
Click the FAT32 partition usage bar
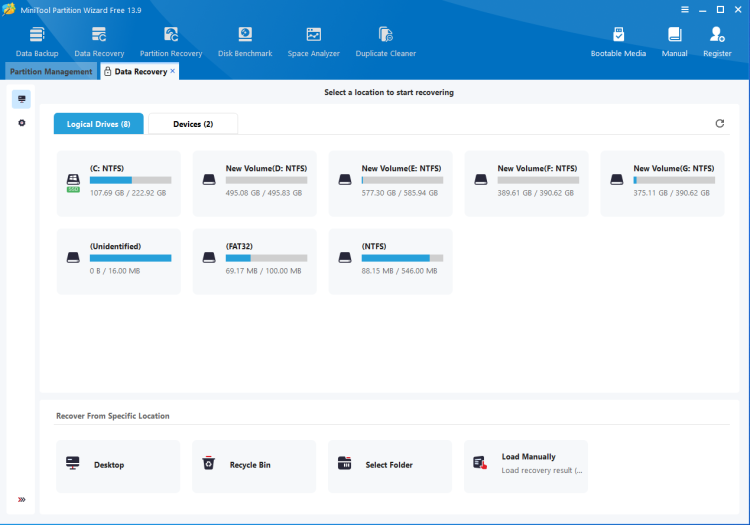click(x=266, y=258)
